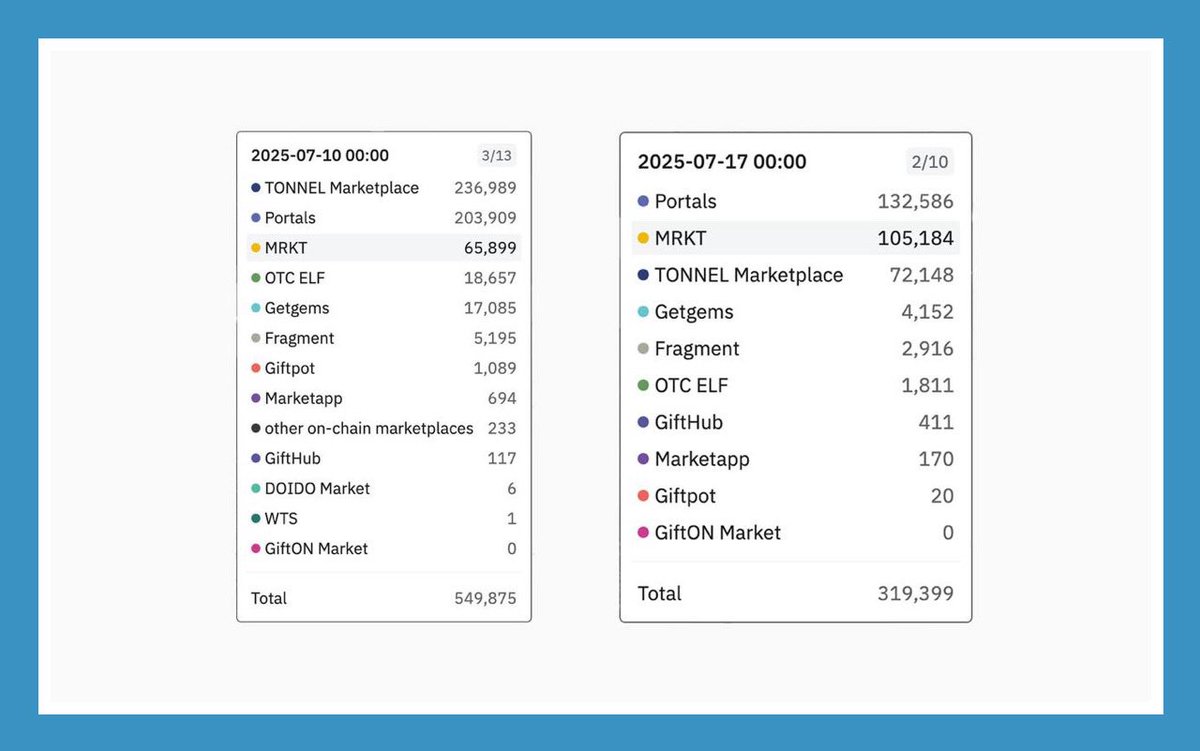This screenshot has height=751, width=1200.
Task: Click Getgems' color dot in the 2025-07-17 list
Action: tap(643, 312)
